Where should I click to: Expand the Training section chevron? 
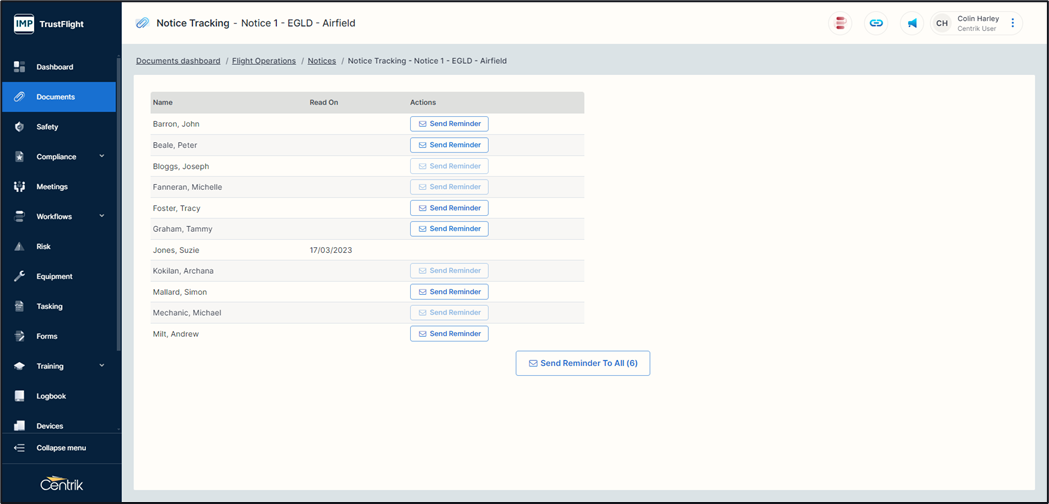pyautogui.click(x=102, y=366)
